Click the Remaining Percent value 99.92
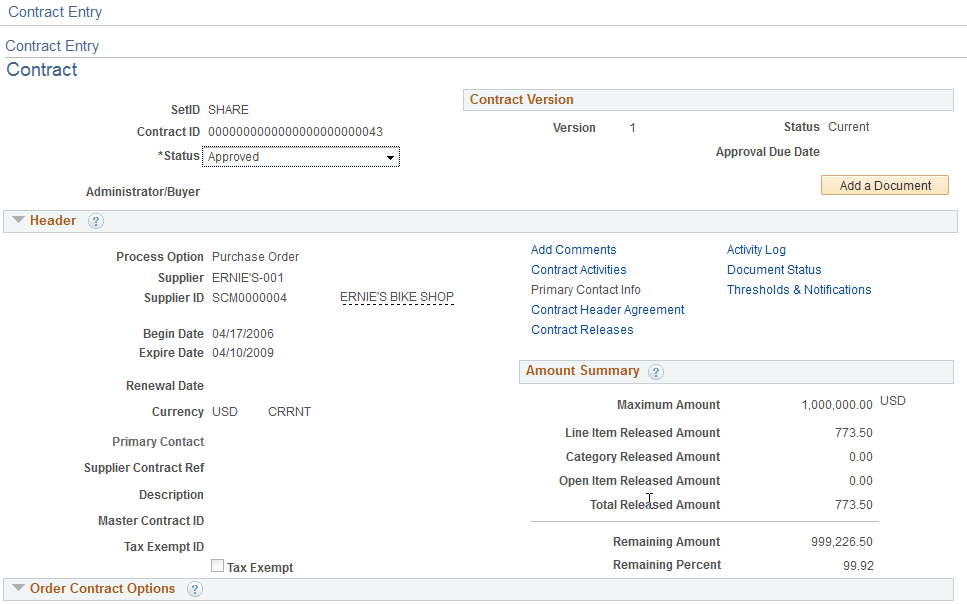This screenshot has width=967, height=604. click(x=858, y=566)
